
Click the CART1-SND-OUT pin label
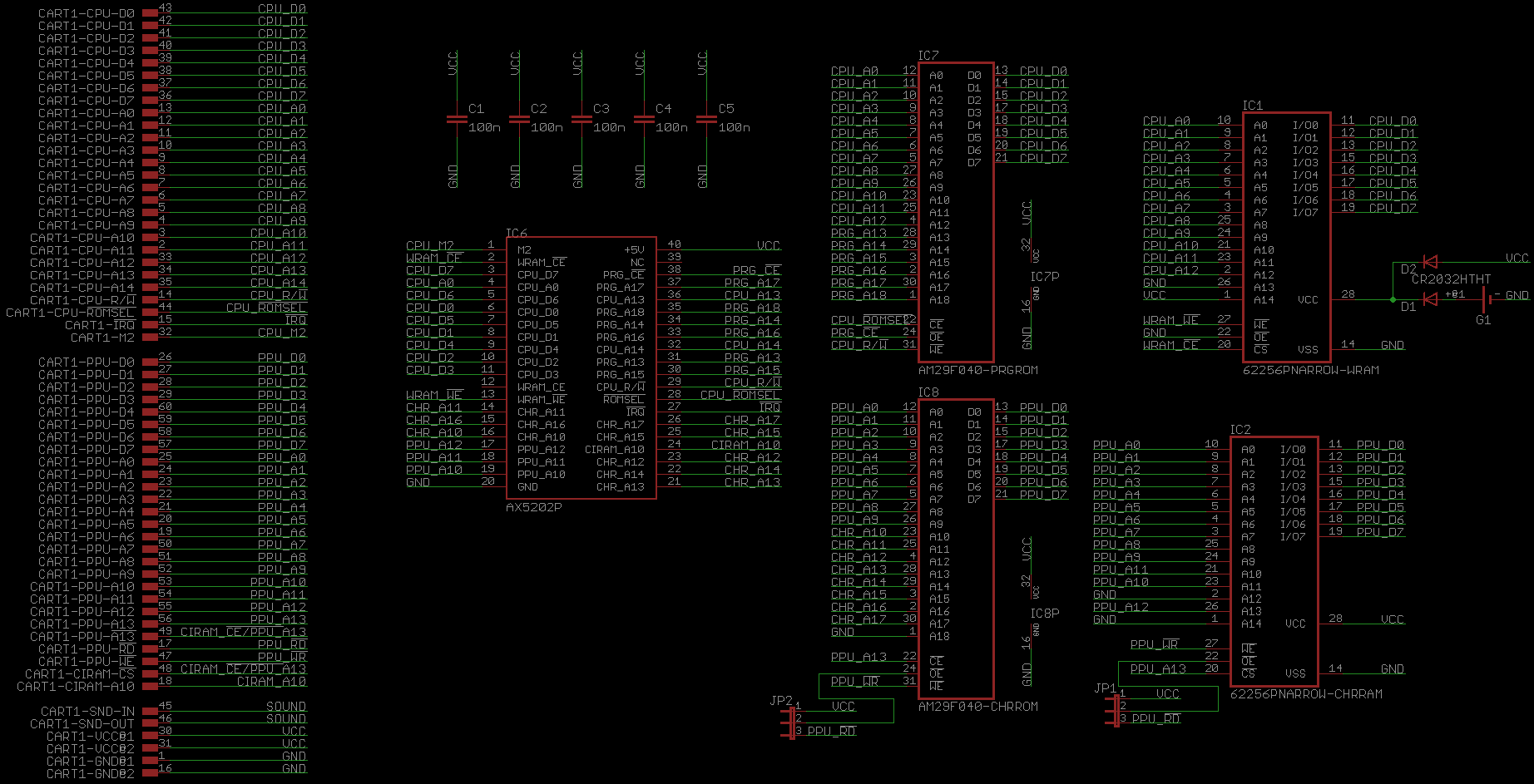(x=82, y=724)
